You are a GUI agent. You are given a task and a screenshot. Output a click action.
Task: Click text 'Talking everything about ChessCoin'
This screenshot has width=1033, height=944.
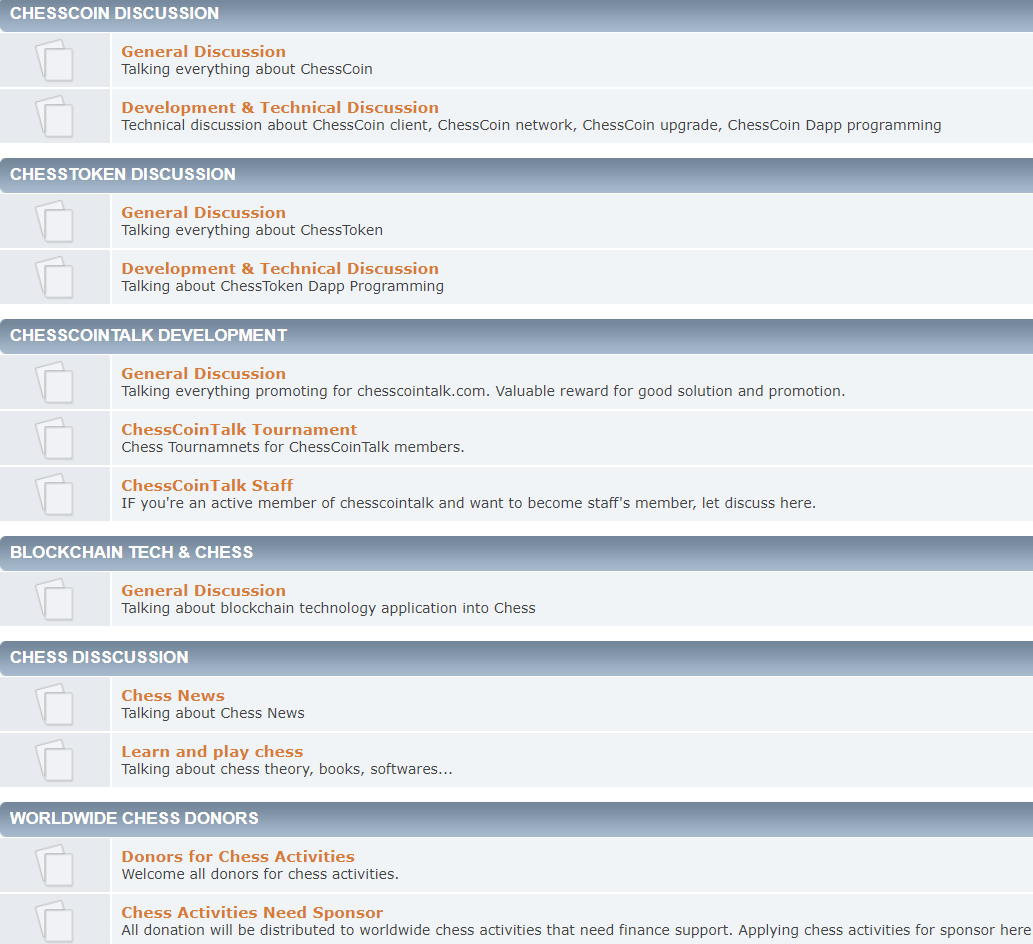click(x=247, y=69)
